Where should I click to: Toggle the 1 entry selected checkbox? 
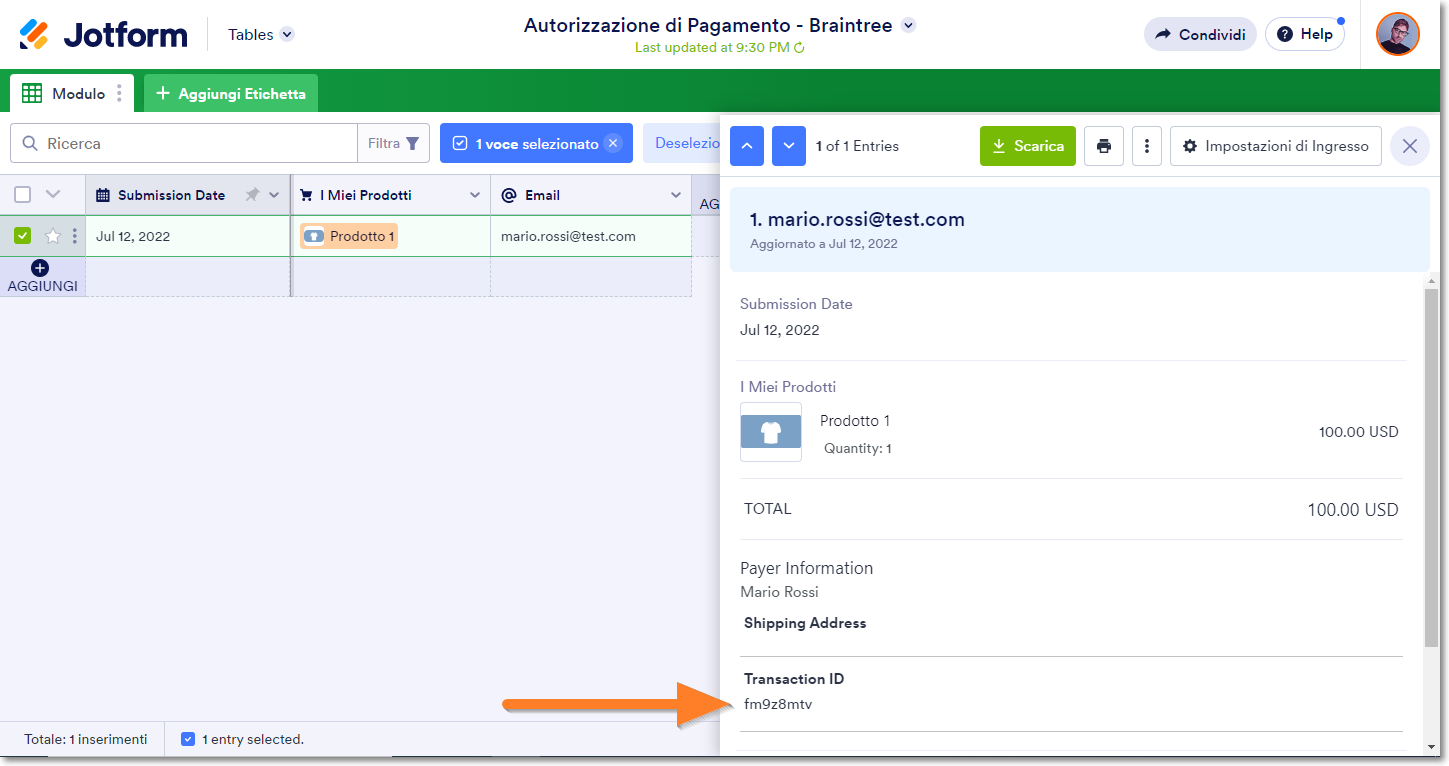pos(188,739)
